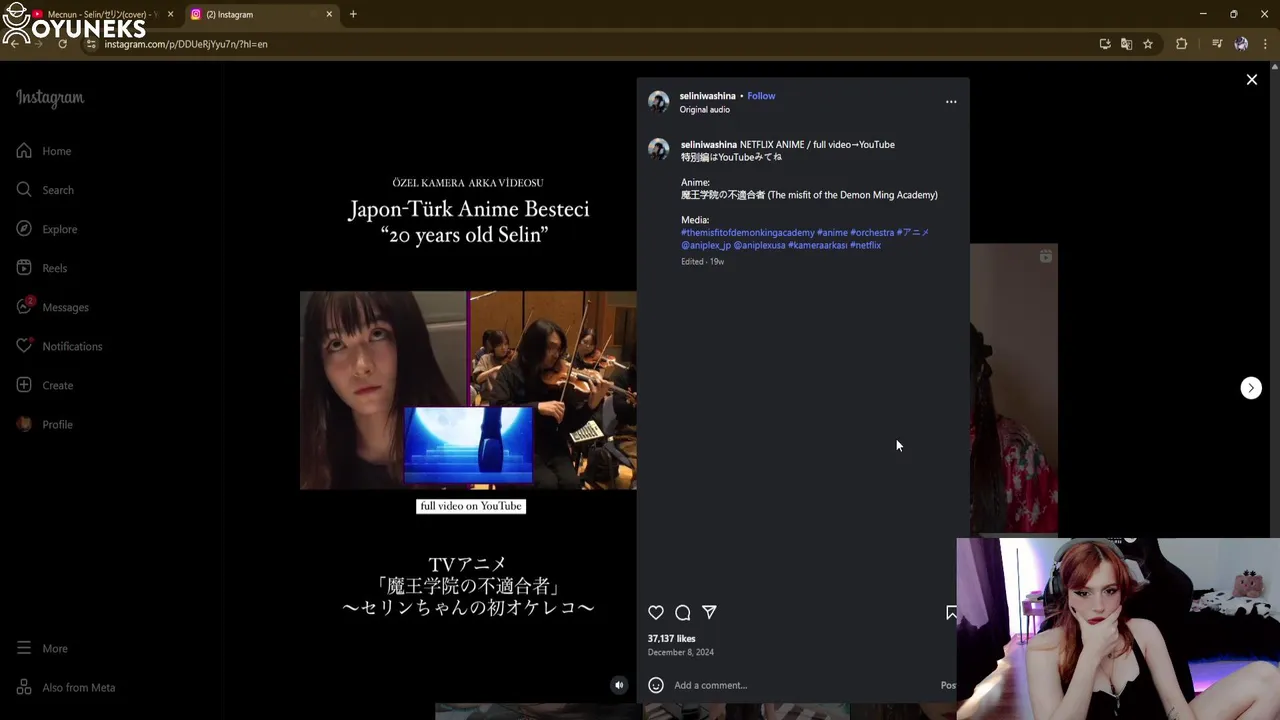1280x720 pixels.
Task: Toggle the video mute speaker icon
Action: tap(619, 685)
